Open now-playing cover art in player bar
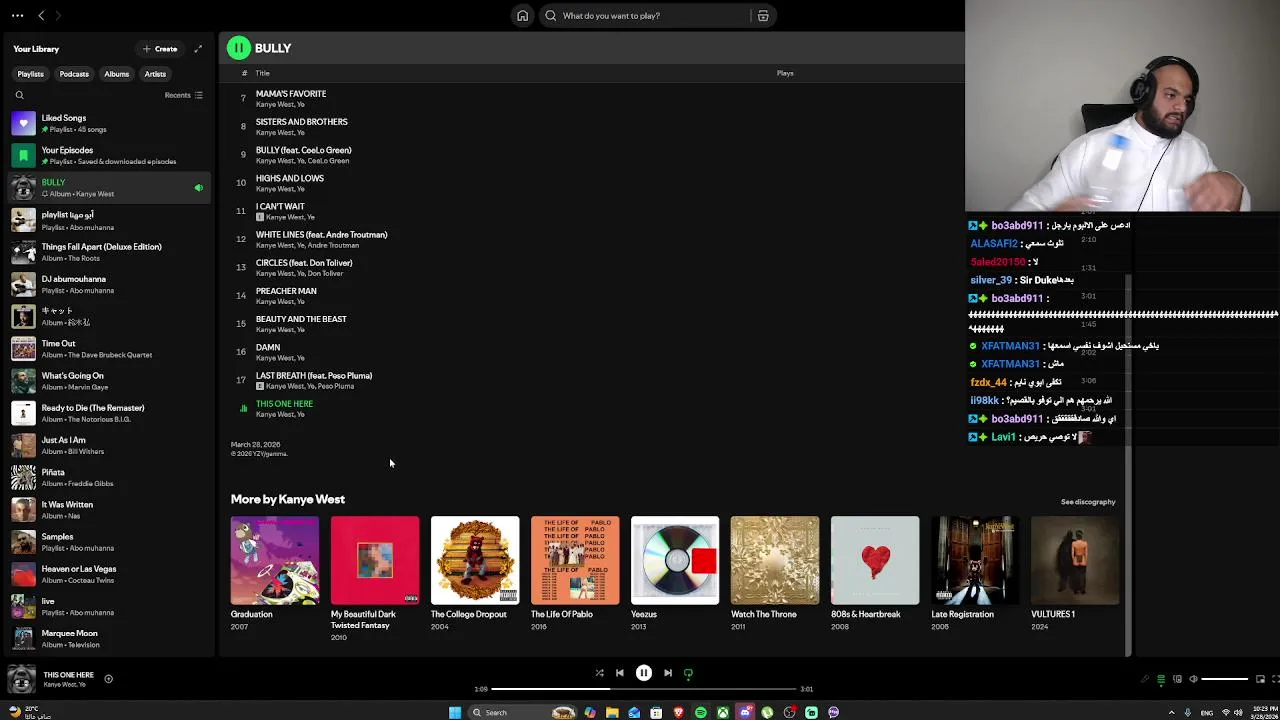 click(x=21, y=679)
